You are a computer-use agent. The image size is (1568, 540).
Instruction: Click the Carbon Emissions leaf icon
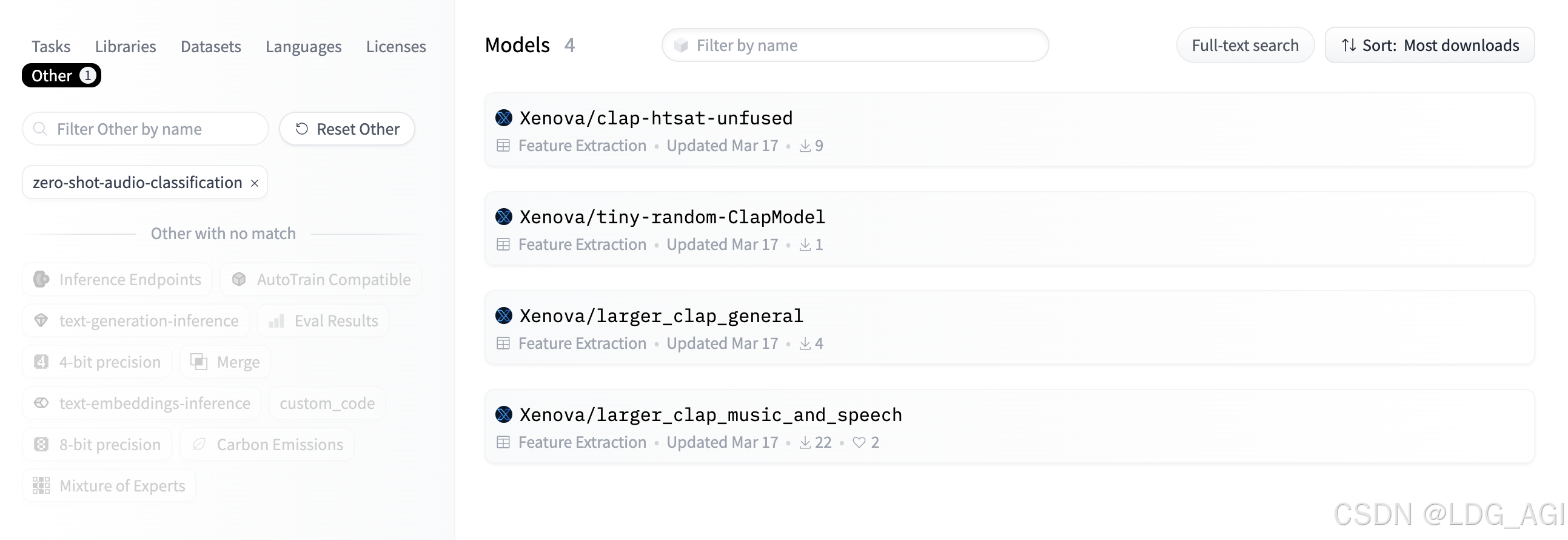coord(199,444)
